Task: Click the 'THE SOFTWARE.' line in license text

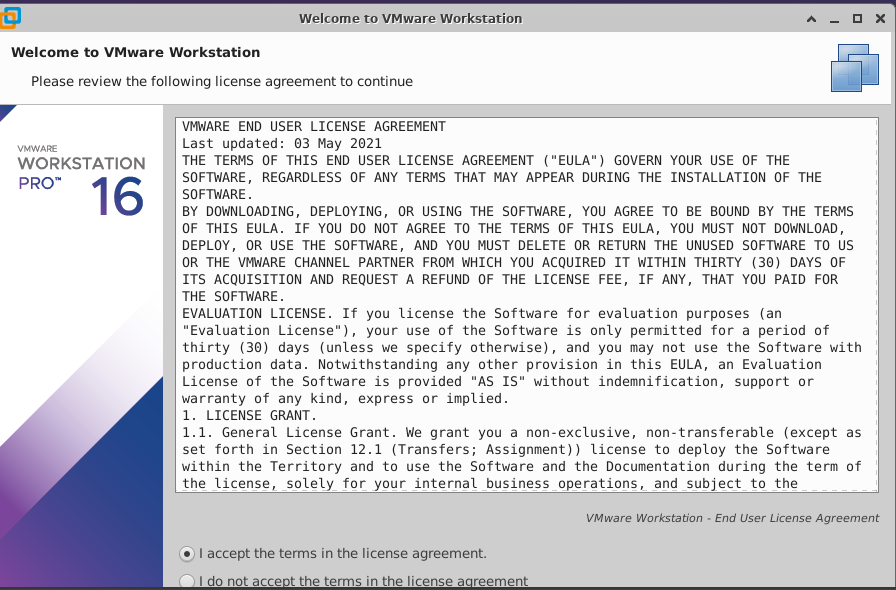Action: click(x=233, y=296)
